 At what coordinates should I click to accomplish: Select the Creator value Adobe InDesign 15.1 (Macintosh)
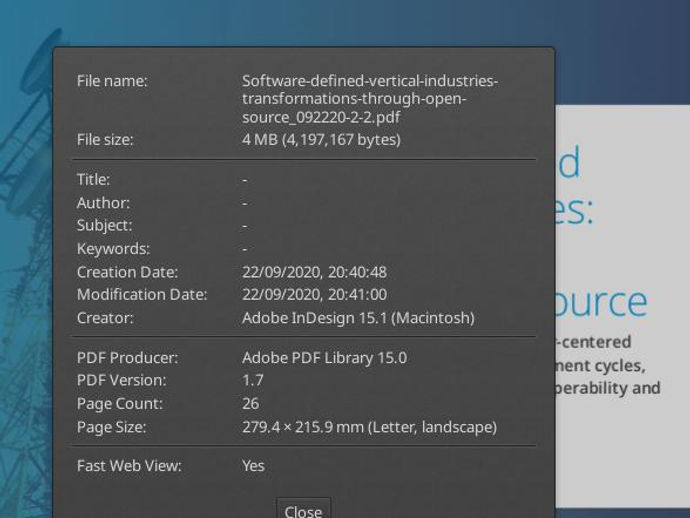(358, 318)
